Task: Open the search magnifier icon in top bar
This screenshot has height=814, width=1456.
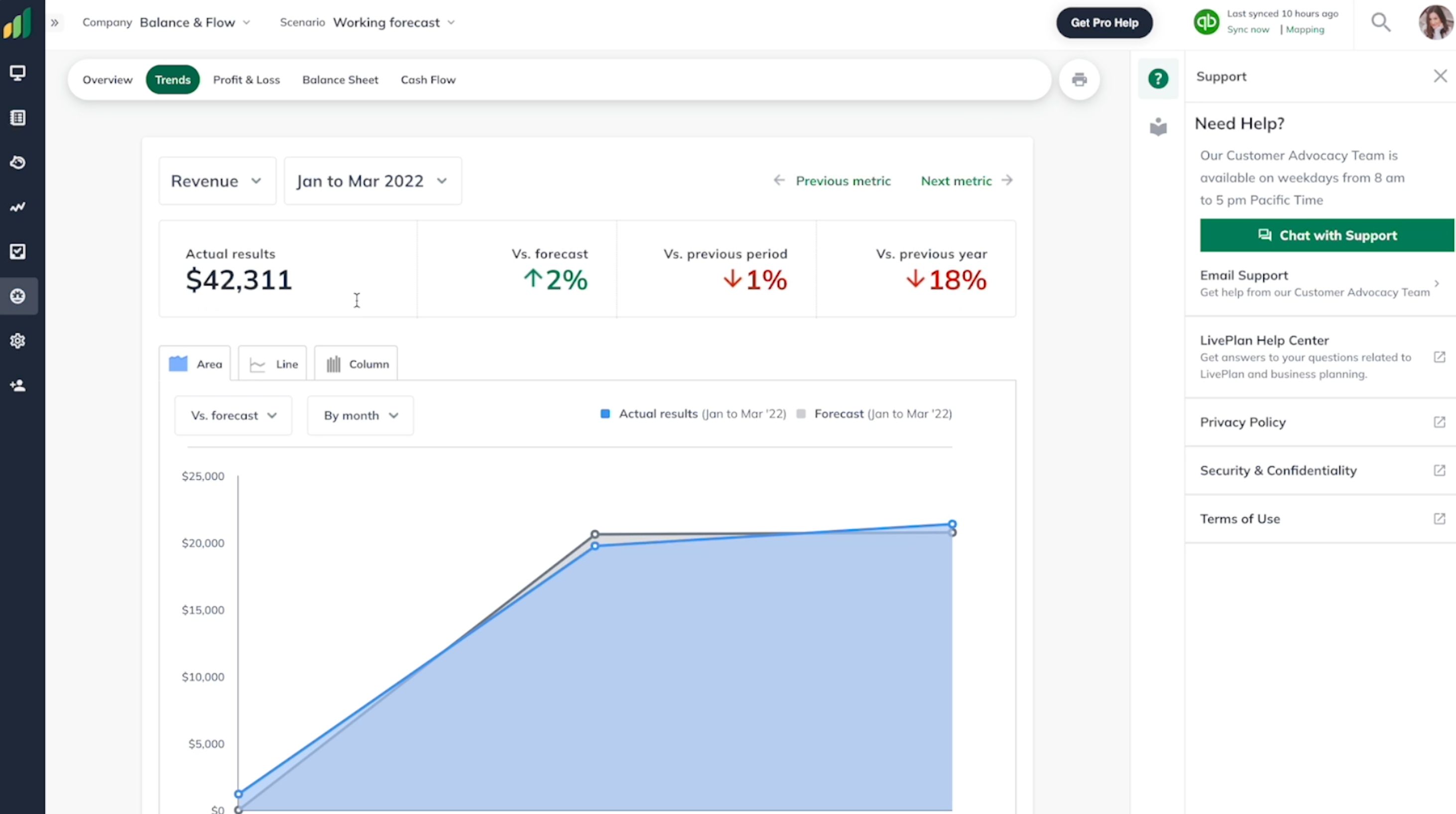Action: click(1381, 22)
